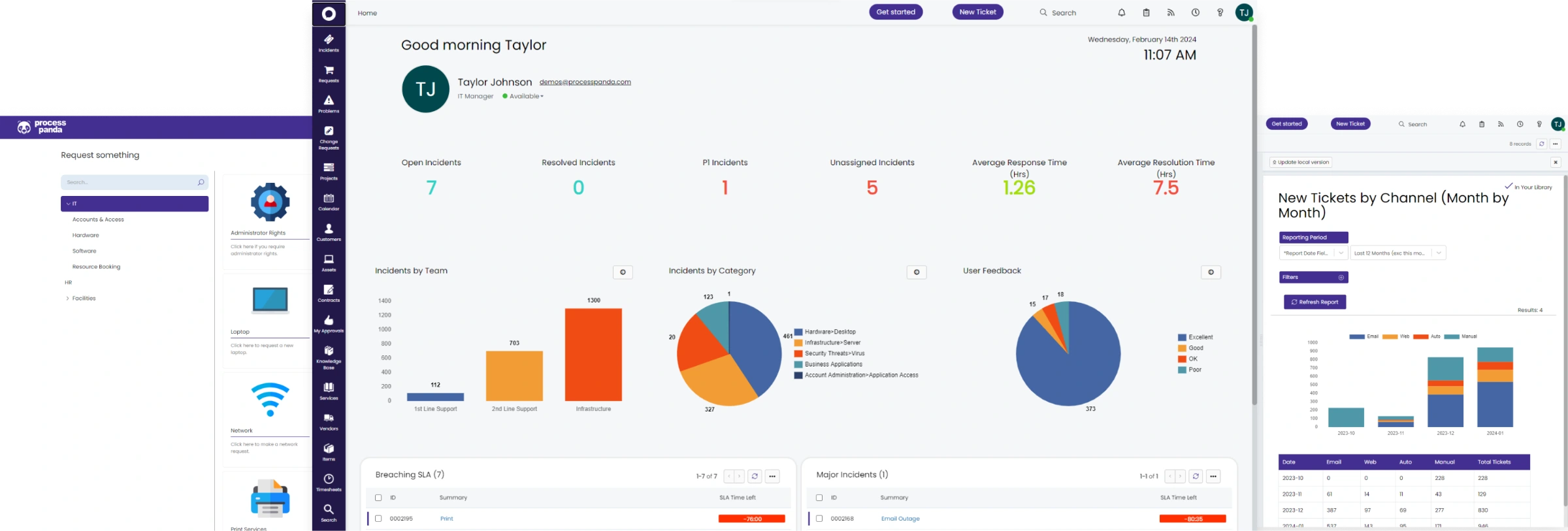Open demos@processpanda.com email link
This screenshot has width=1568, height=531.
click(585, 82)
